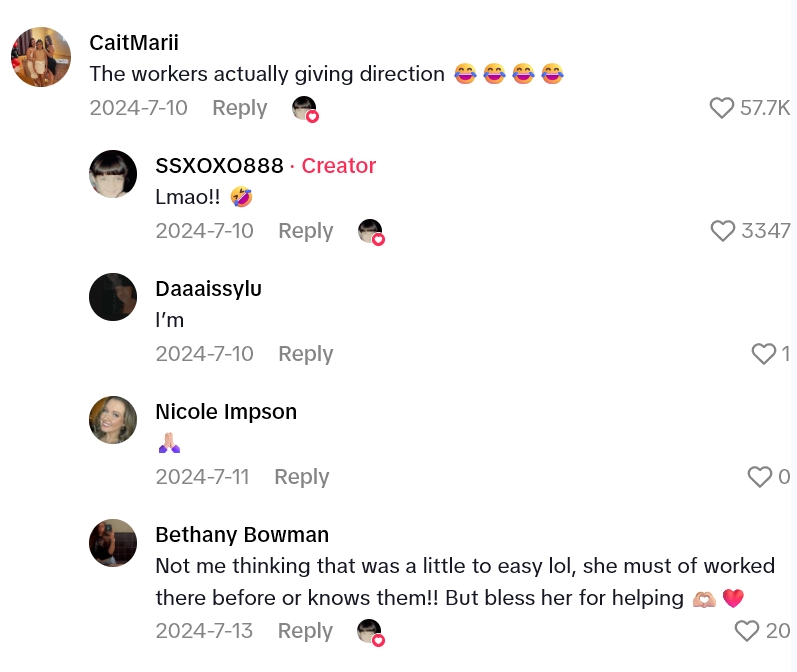The image size is (797, 672).
Task: Tap the heart on Nicole Impson's comment
Action: [x=760, y=477]
